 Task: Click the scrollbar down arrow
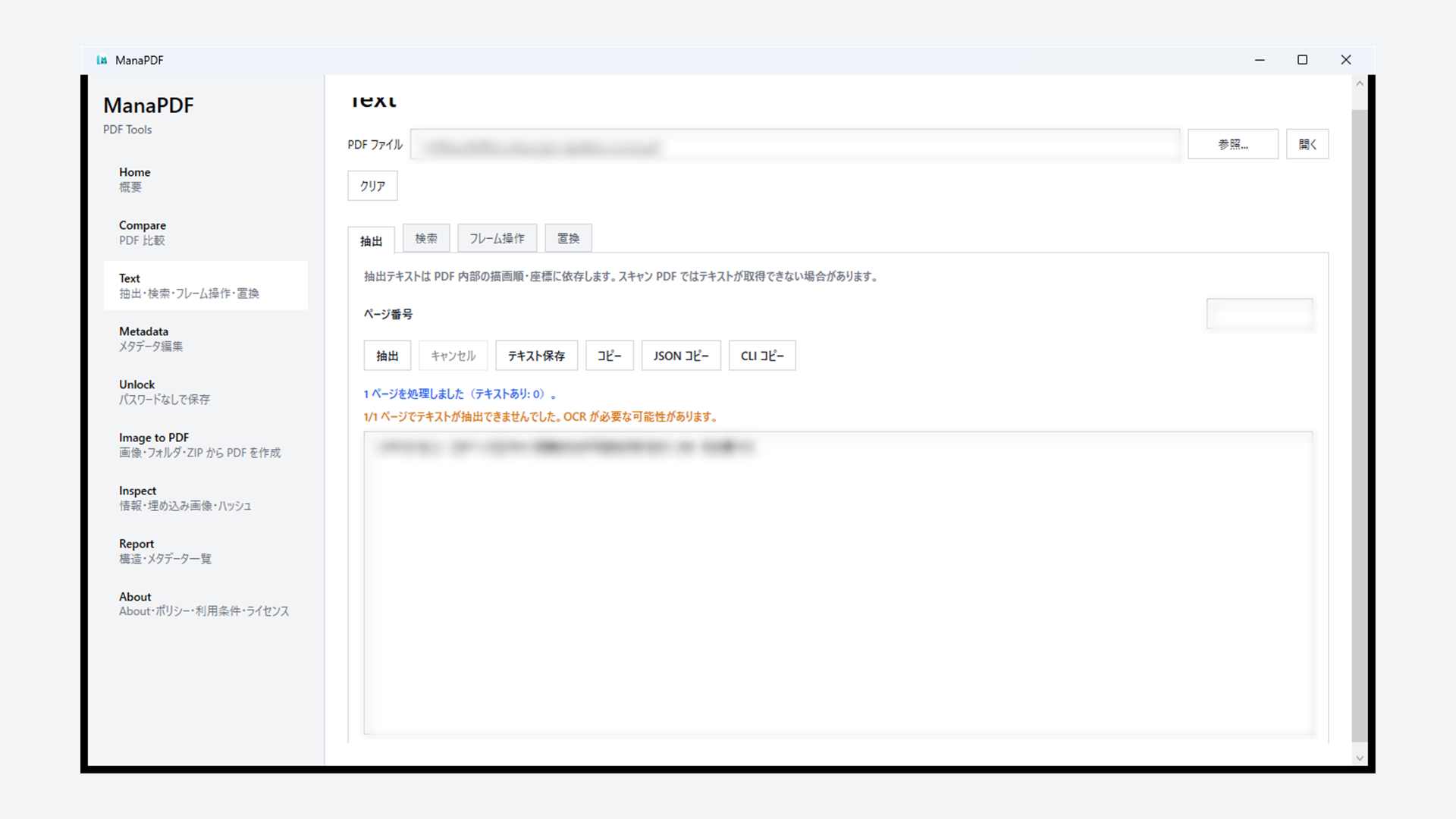coord(1360,758)
